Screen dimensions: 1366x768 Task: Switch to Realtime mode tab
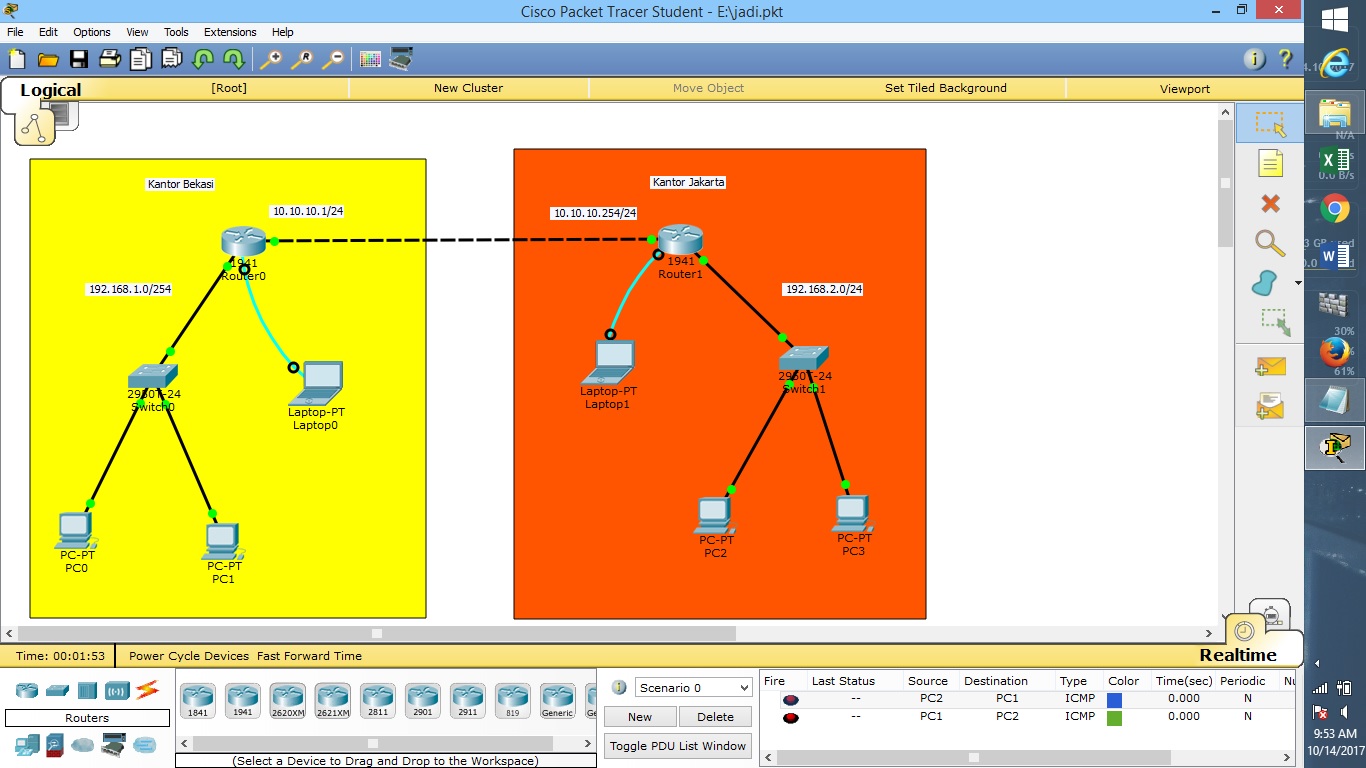(x=1238, y=655)
